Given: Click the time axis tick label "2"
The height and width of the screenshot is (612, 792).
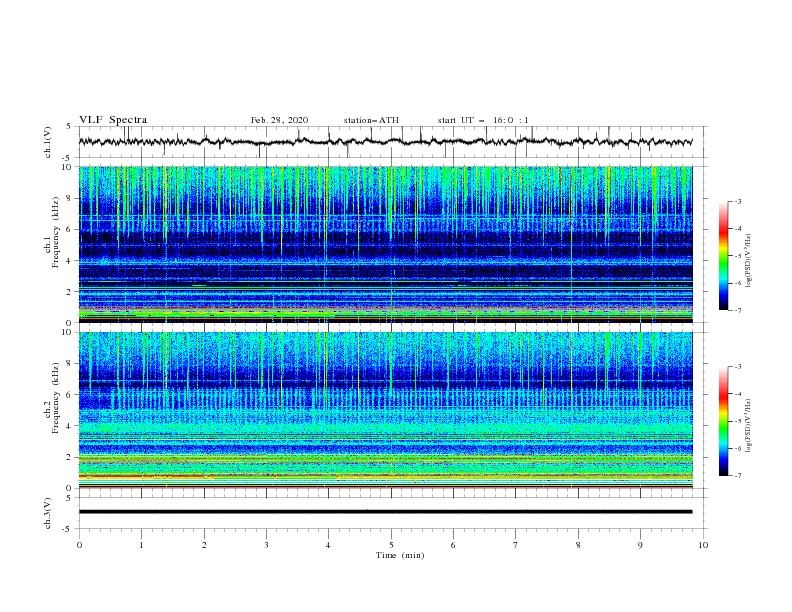Looking at the screenshot, I should [x=204, y=545].
